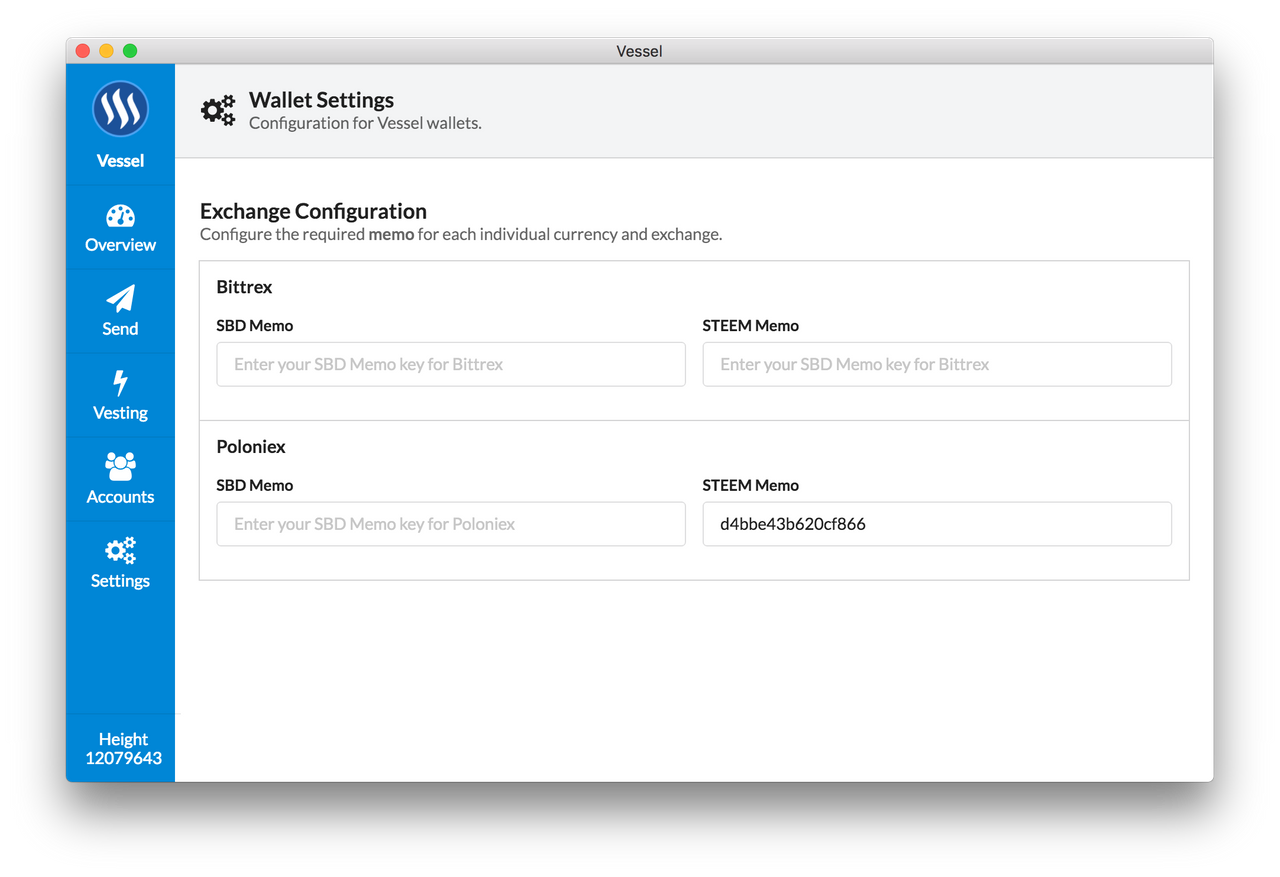
Task: Click the Overview menu label
Action: pos(120,245)
